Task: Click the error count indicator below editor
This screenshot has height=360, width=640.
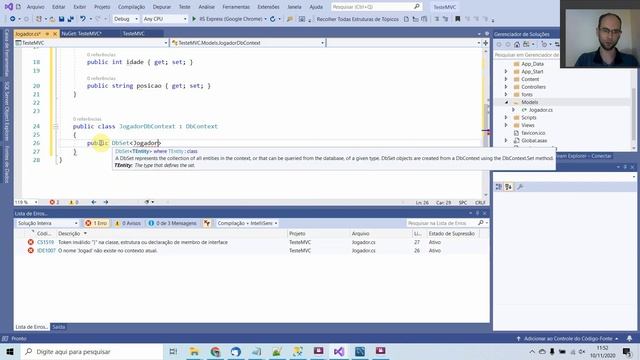Action: (x=54, y=202)
